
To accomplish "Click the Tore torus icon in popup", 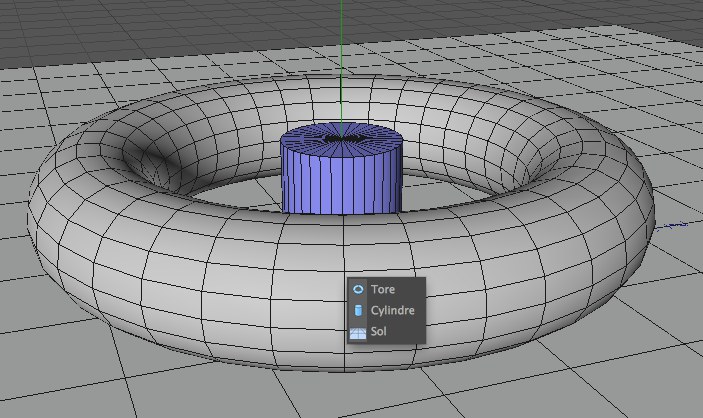I will tap(358, 289).
